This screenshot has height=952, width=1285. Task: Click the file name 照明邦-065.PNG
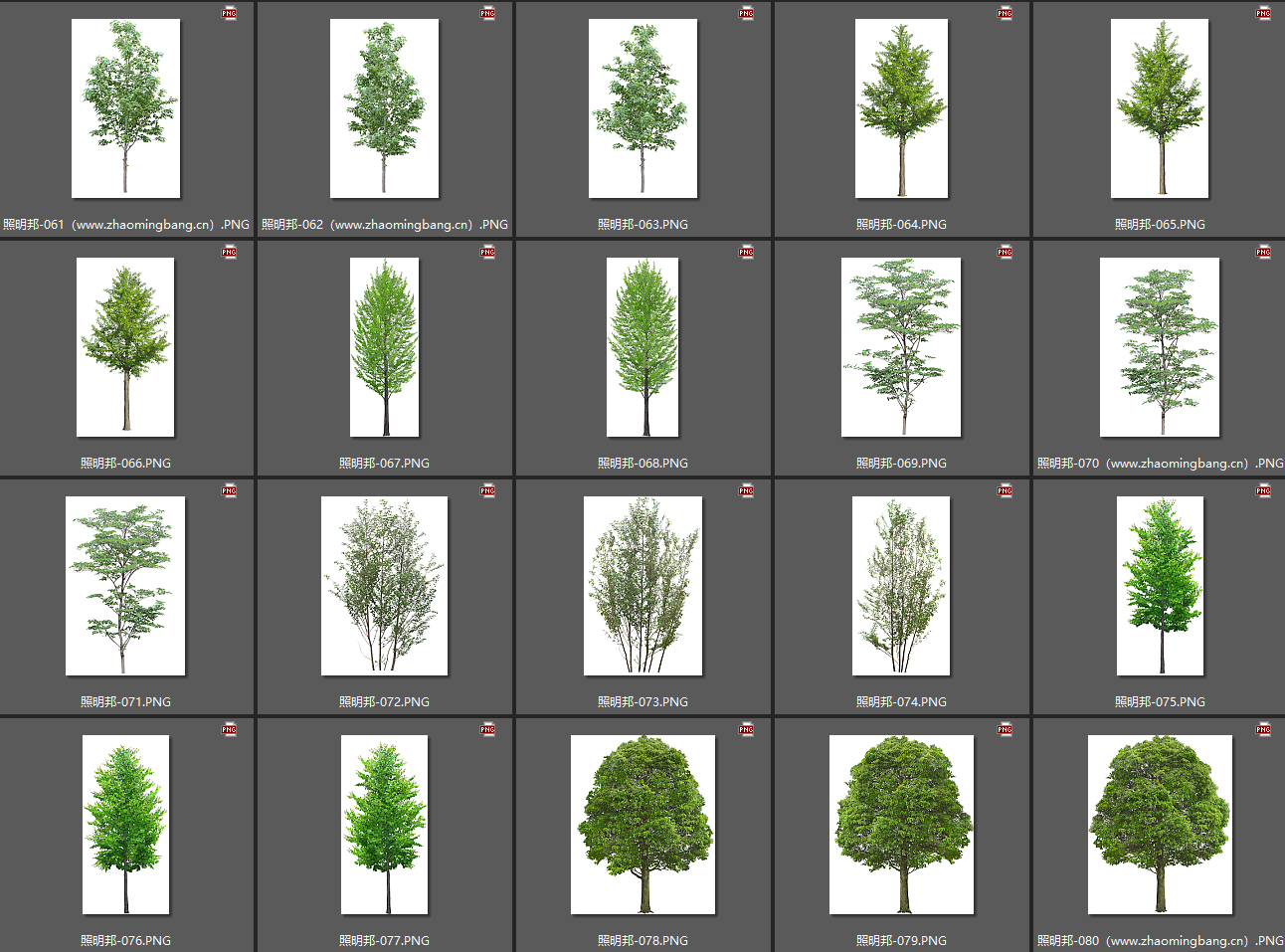coord(1160,225)
